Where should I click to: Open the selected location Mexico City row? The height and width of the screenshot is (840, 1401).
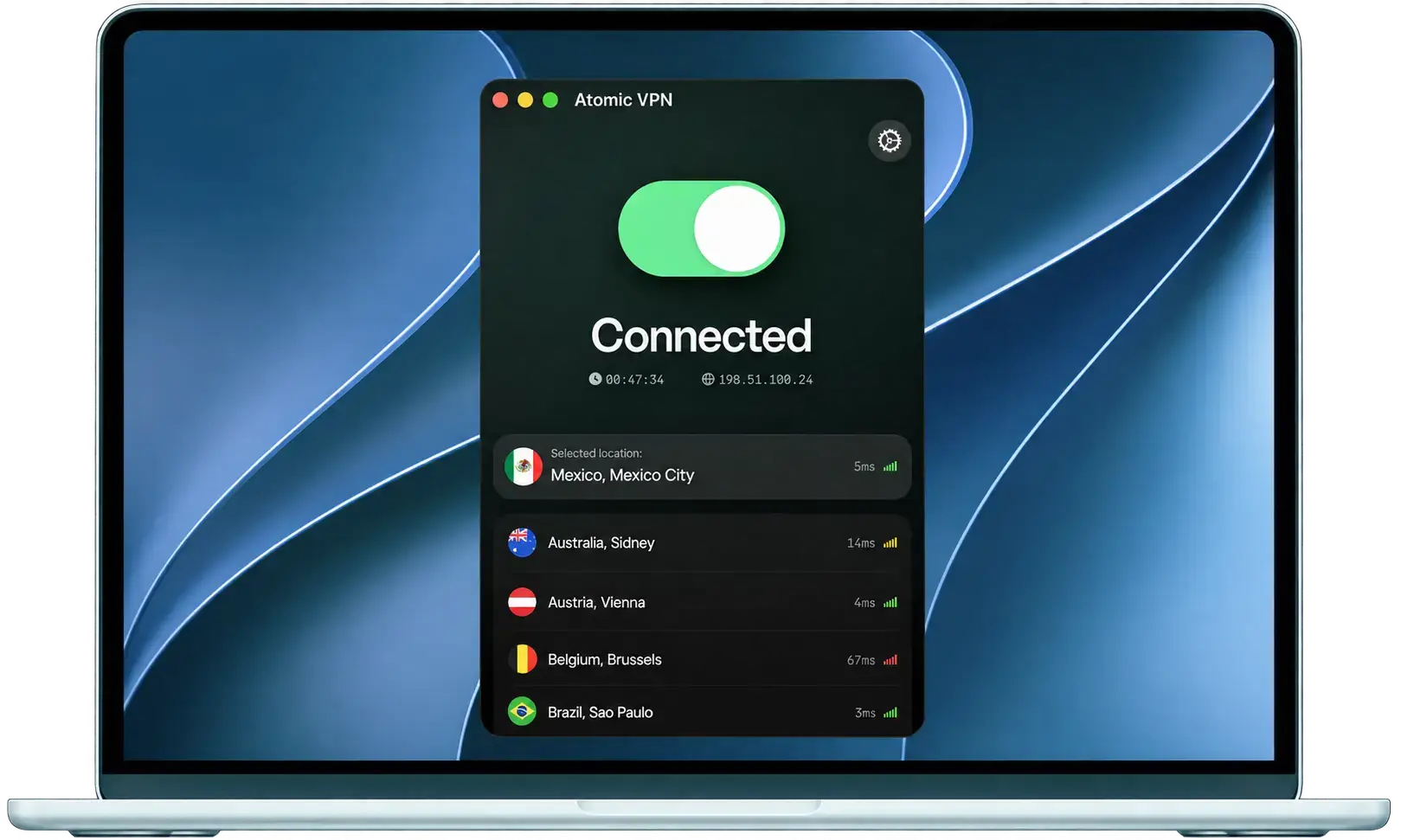[x=702, y=466]
